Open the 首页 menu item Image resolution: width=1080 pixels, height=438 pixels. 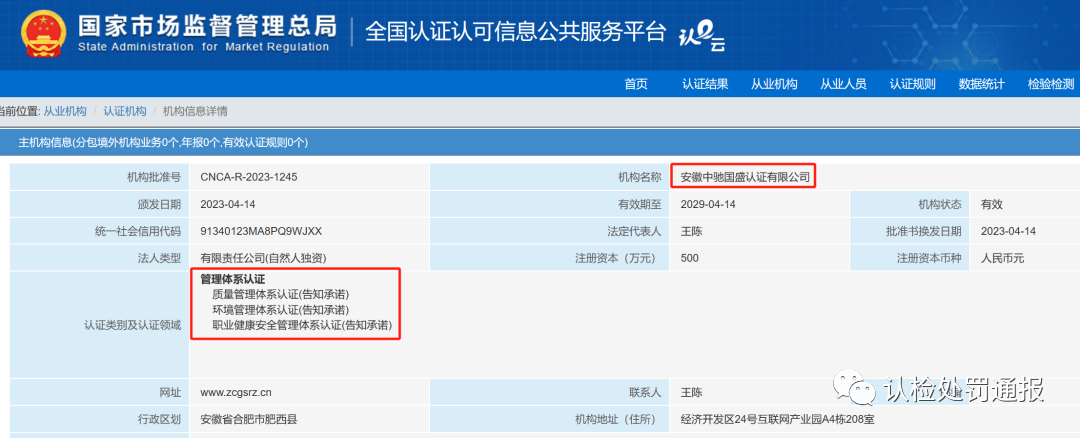click(636, 84)
